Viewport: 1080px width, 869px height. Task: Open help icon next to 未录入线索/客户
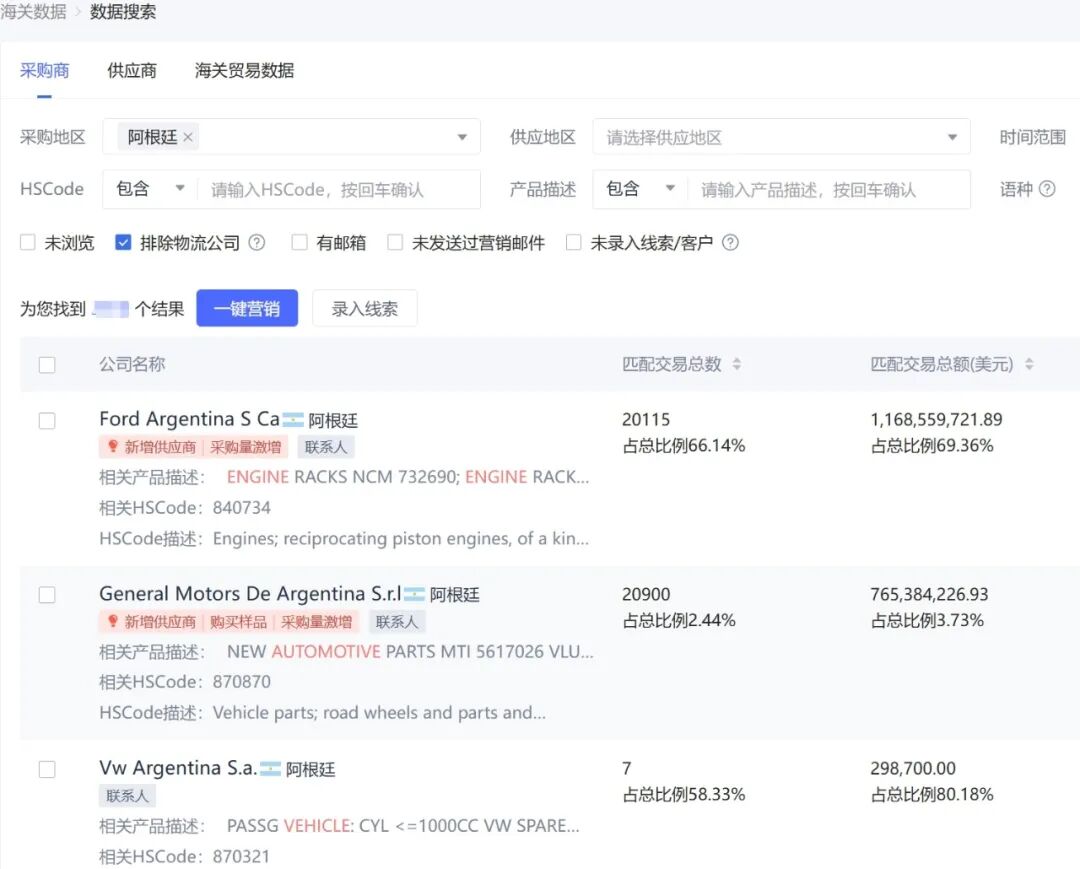(x=730, y=242)
